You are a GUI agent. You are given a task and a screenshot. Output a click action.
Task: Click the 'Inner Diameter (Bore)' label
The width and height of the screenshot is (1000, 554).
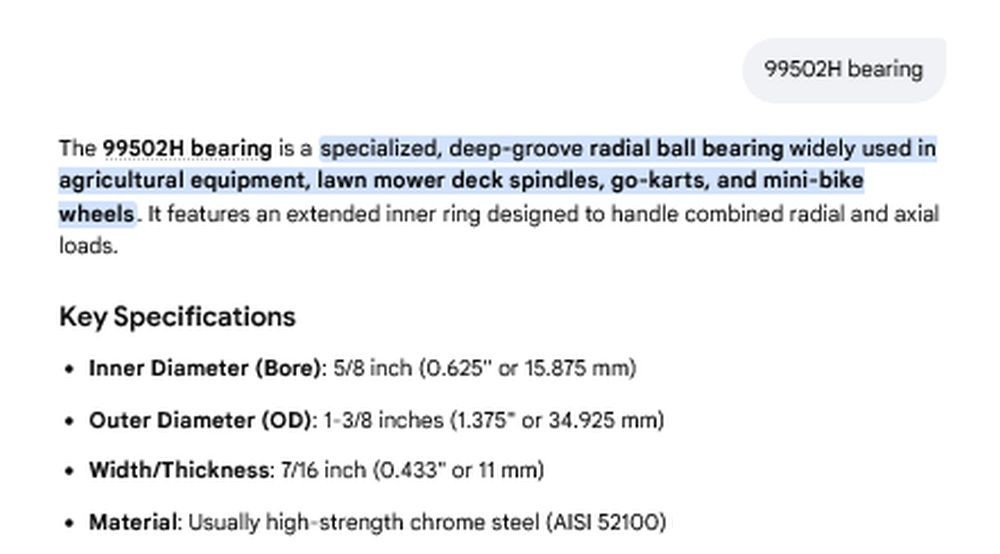coord(205,368)
